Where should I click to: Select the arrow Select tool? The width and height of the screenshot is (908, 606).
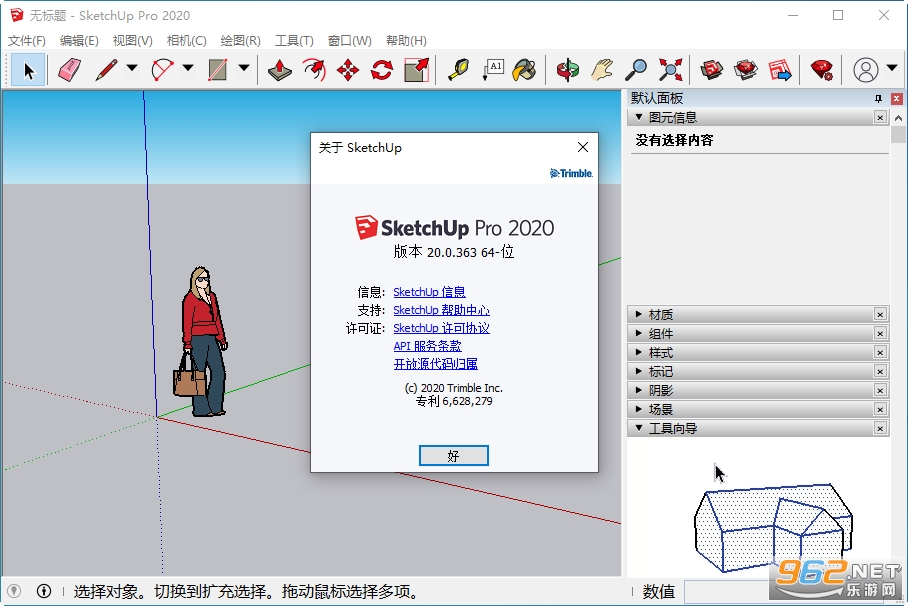[28, 70]
